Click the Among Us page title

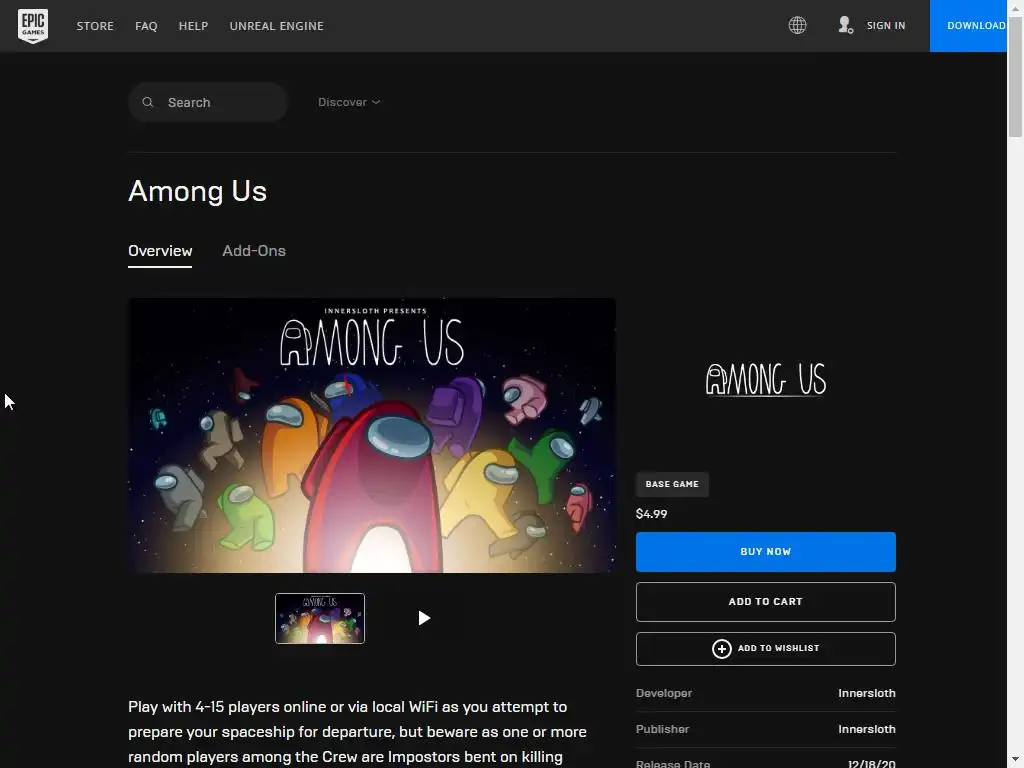pos(197,191)
